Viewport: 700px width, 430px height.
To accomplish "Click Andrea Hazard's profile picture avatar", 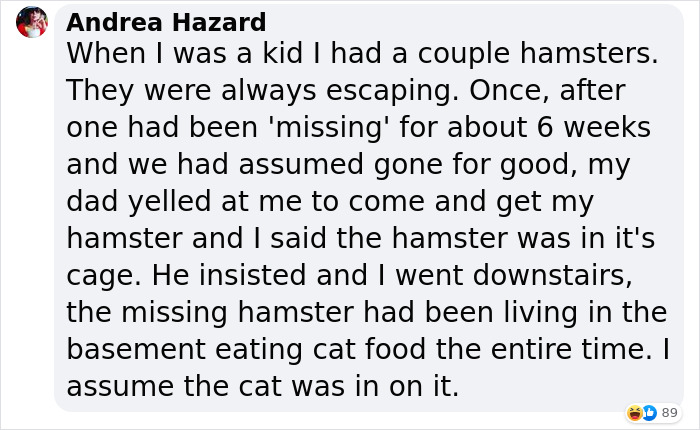I will (32, 21).
